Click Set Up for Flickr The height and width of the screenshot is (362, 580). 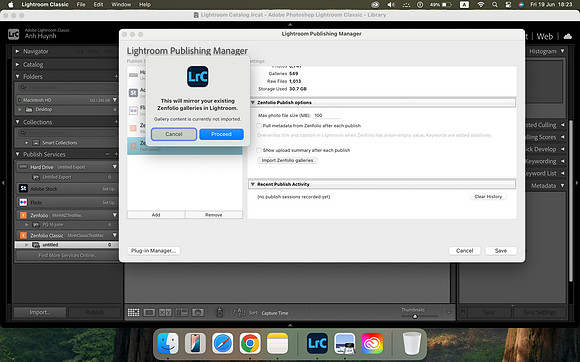[109, 203]
